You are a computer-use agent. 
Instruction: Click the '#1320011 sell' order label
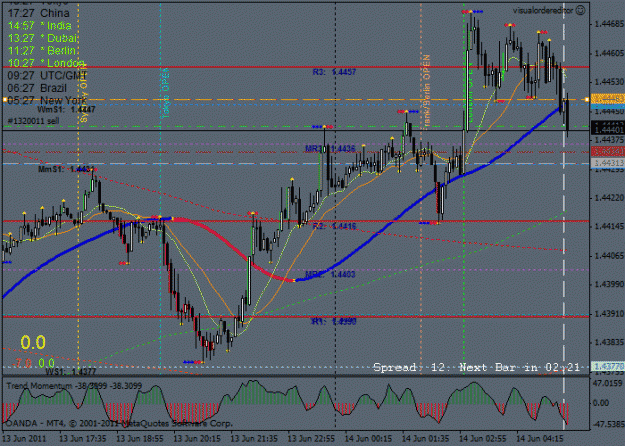click(33, 121)
